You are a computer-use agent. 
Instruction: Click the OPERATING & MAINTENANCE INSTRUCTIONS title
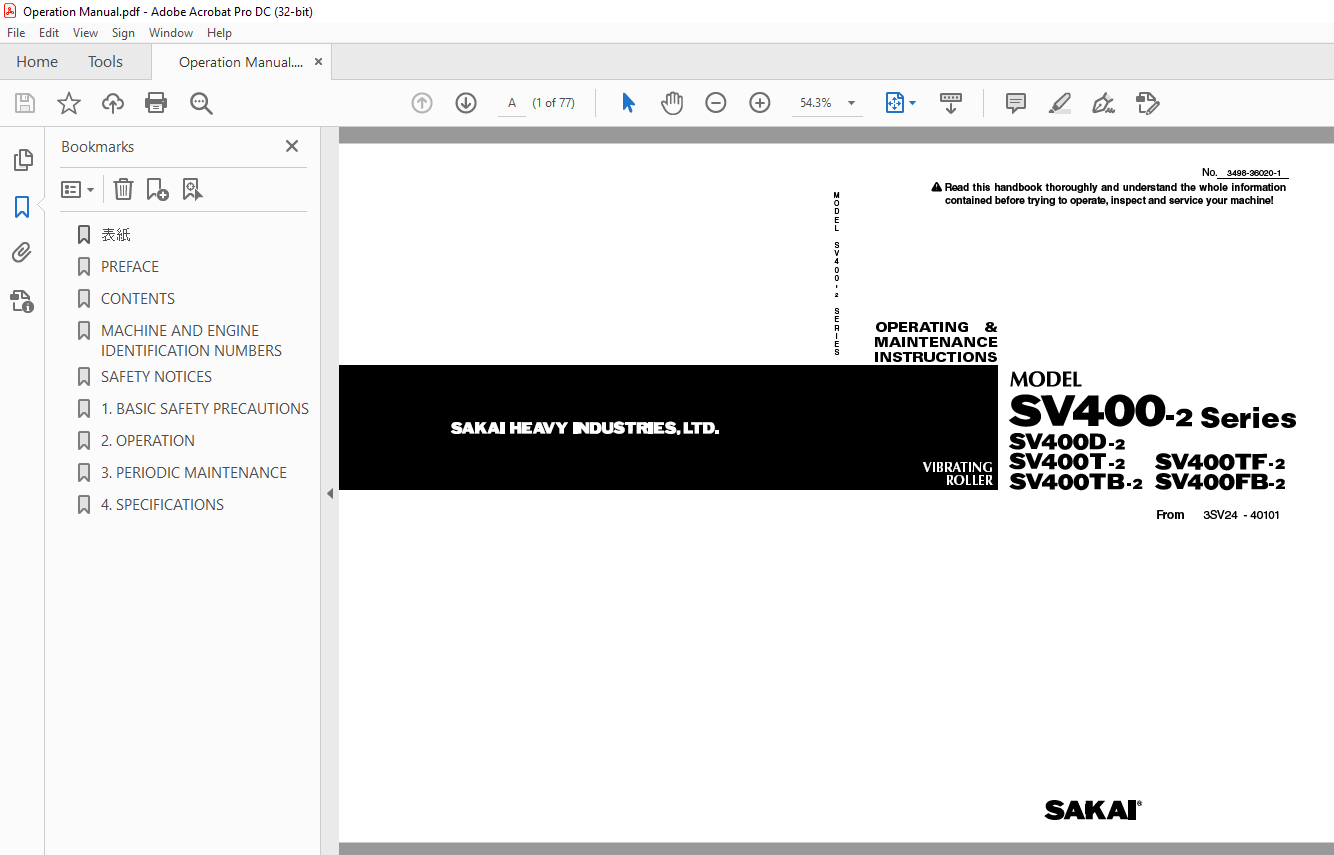pyautogui.click(x=936, y=342)
